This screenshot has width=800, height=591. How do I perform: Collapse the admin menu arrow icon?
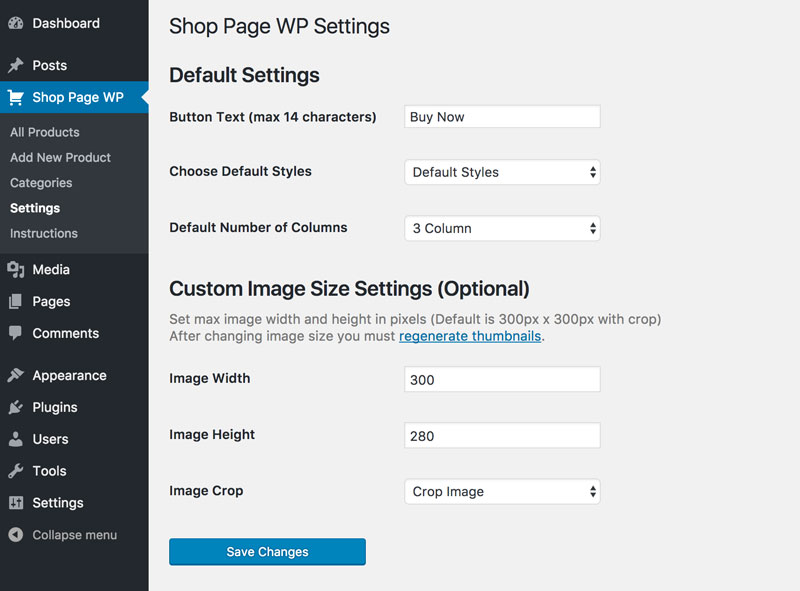(16, 534)
